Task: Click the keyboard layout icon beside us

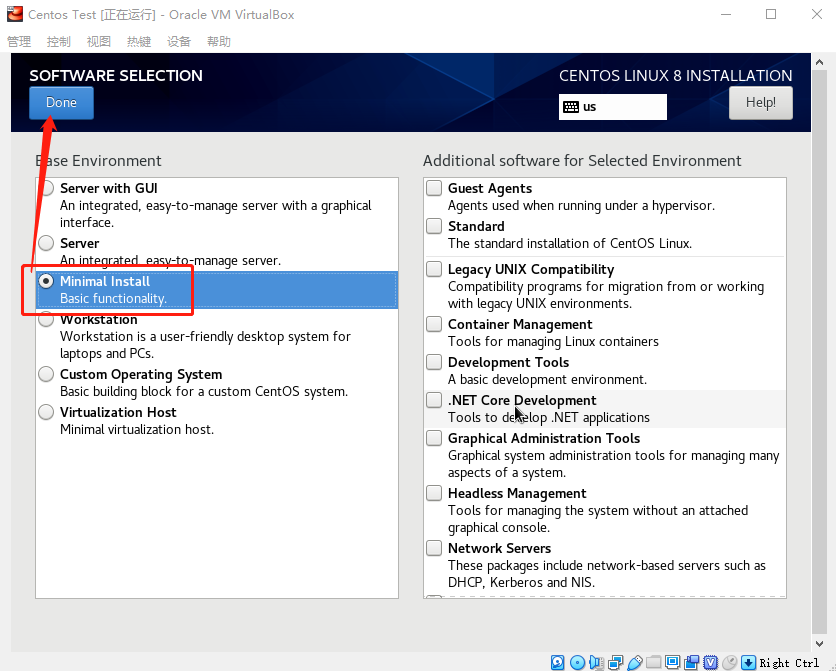Action: (571, 107)
